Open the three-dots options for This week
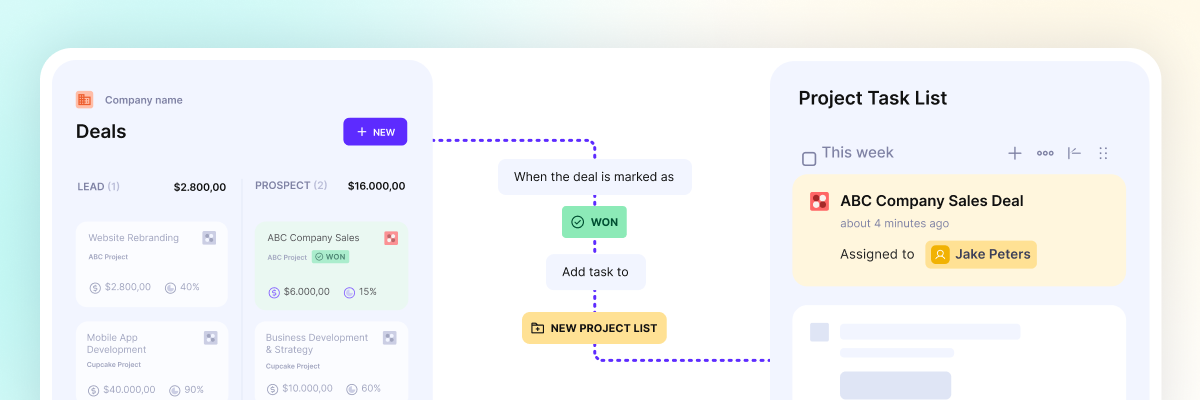 pyautogui.click(x=1045, y=153)
